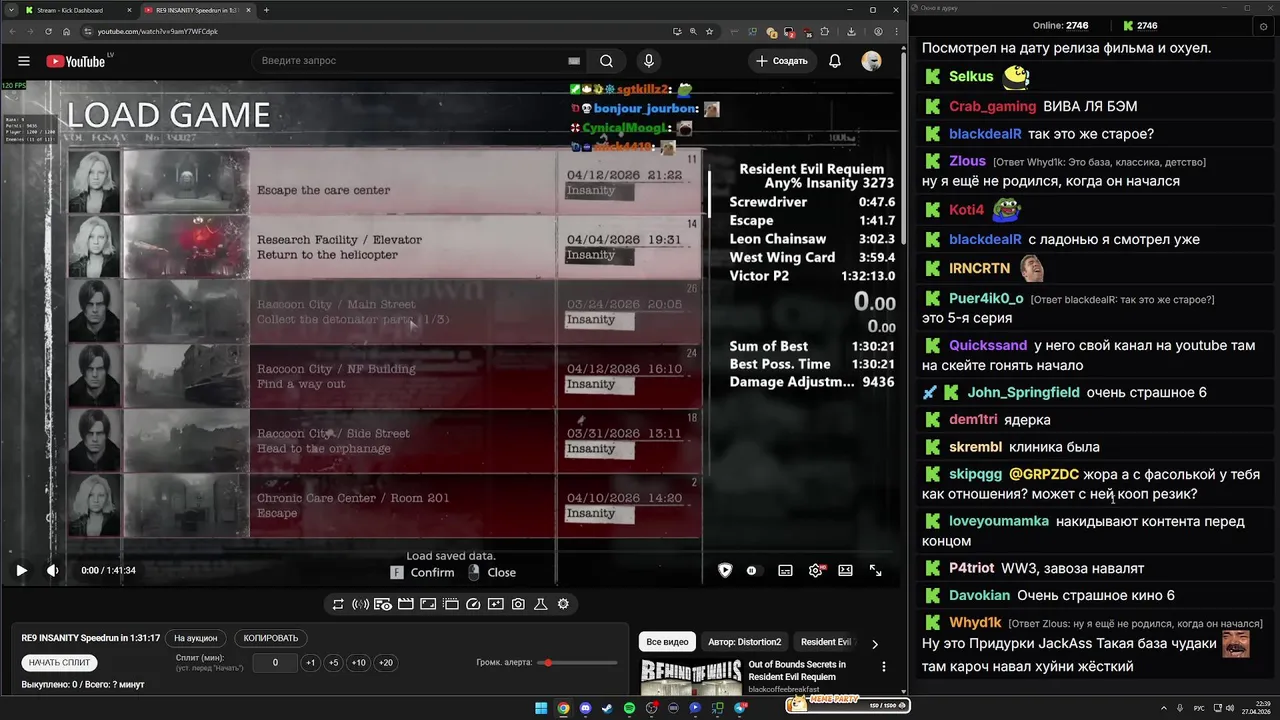
Task: Click the speedometer playback speed icon
Action: point(473,604)
